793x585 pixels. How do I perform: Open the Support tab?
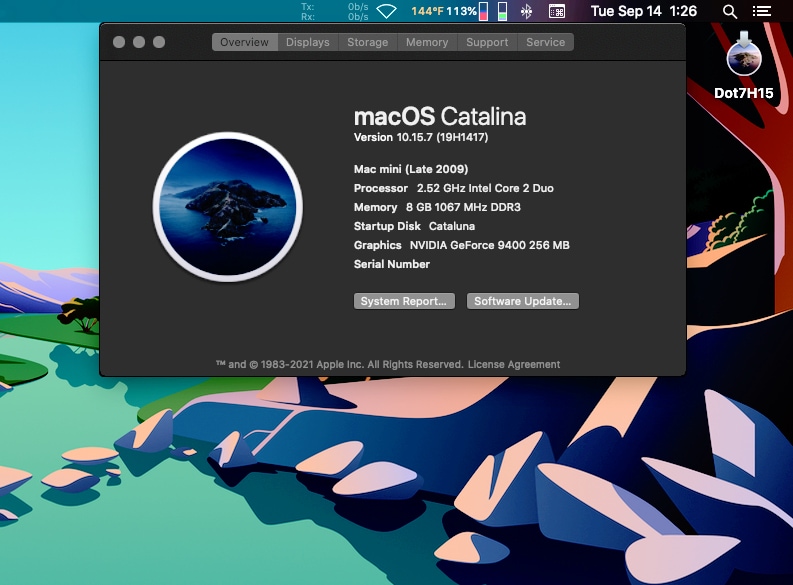click(x=487, y=42)
